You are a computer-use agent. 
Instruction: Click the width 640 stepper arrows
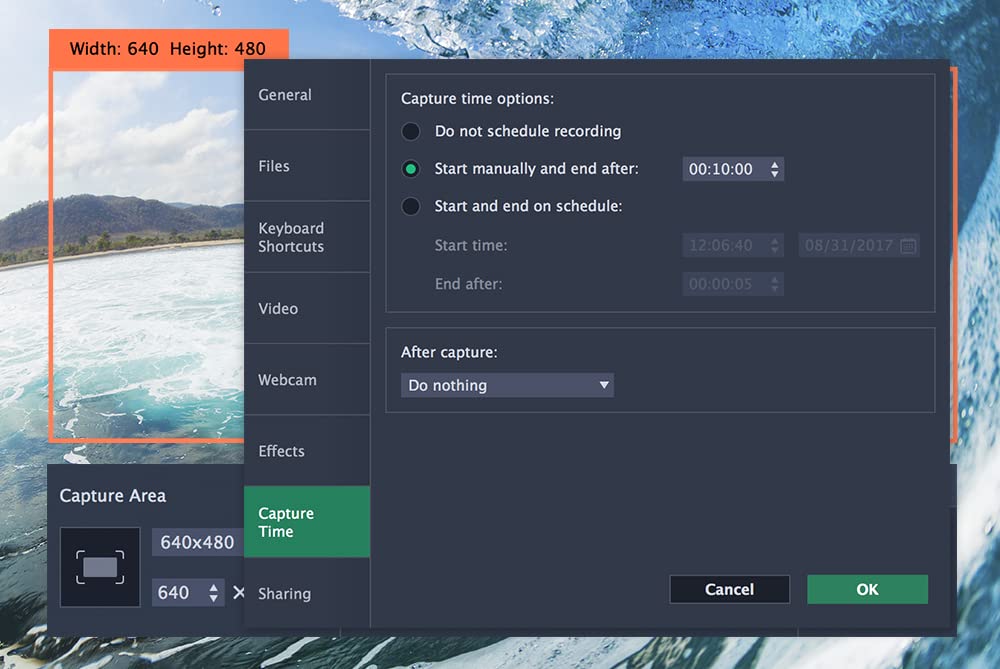214,593
